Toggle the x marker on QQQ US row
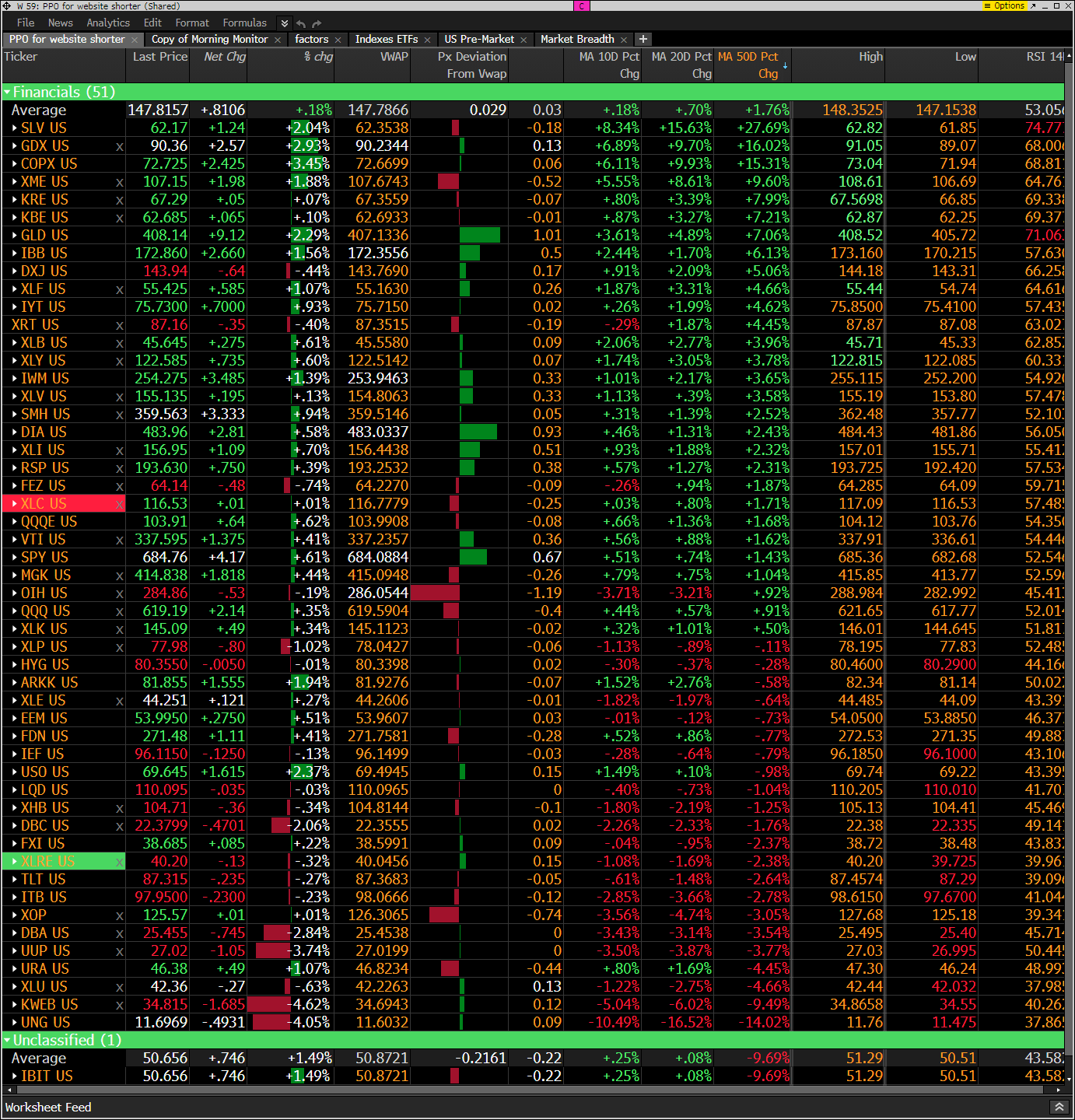Viewport: 1075px width, 1120px height. (x=119, y=611)
